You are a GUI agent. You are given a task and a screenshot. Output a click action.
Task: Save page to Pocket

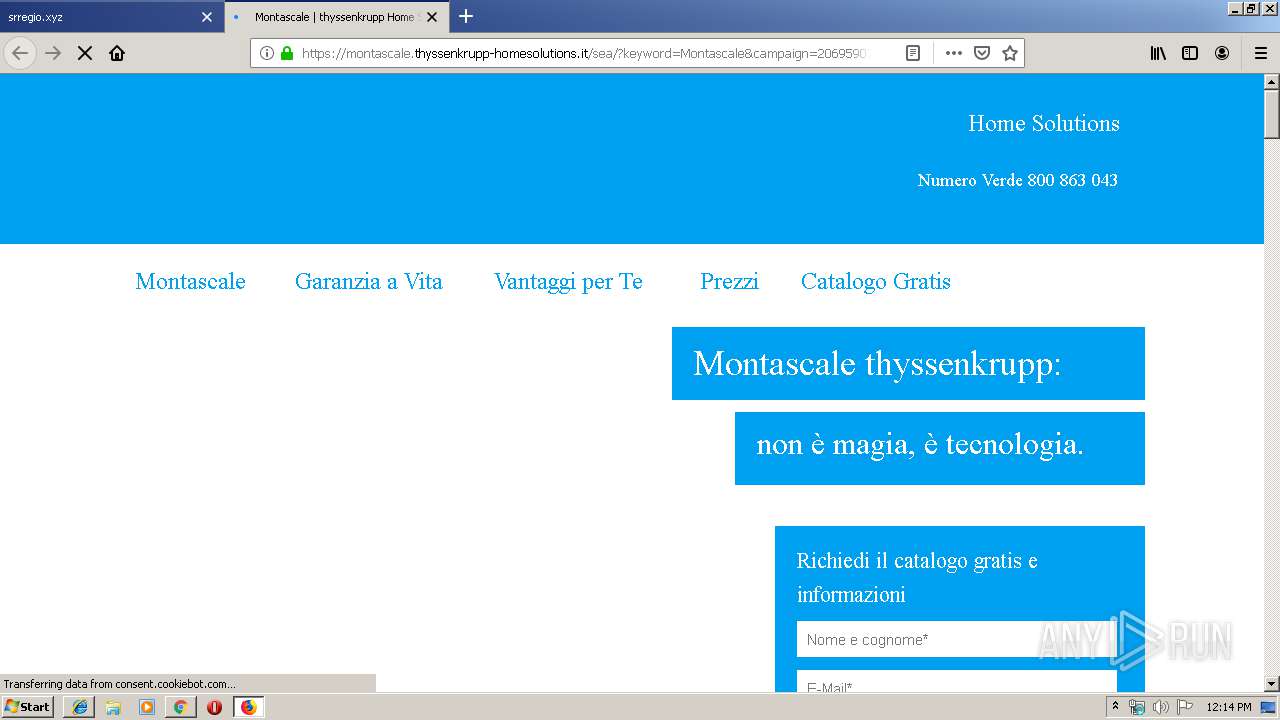[x=982, y=53]
